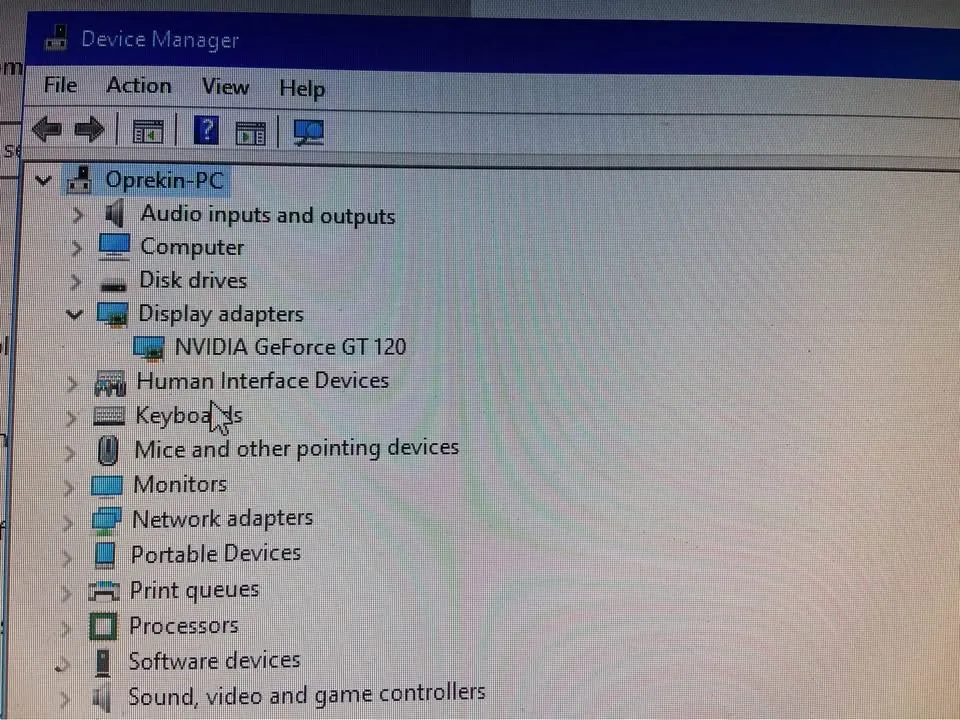Click the Device Manager title bar icon

(56, 40)
